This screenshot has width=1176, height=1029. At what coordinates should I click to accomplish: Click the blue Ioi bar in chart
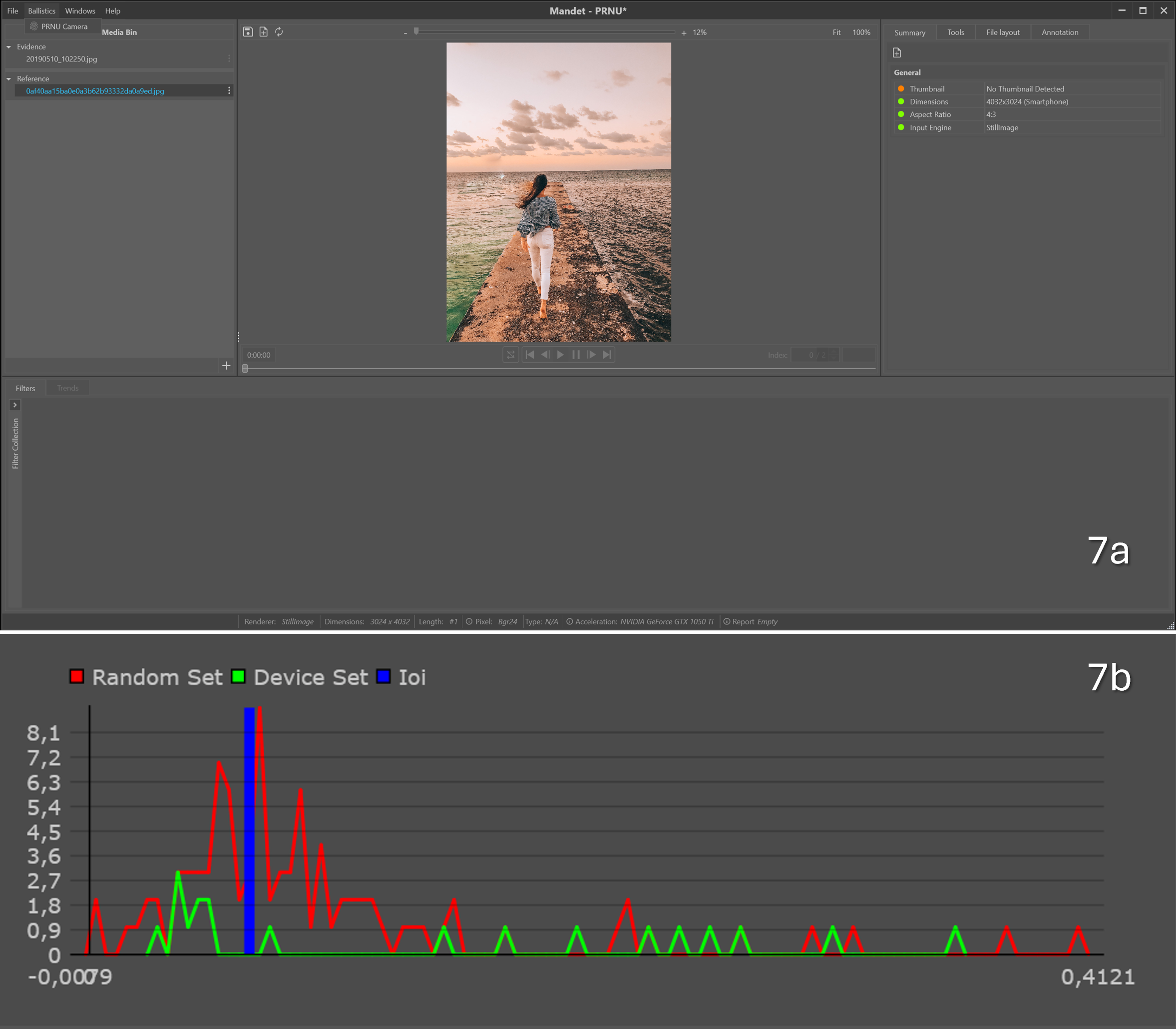coord(249,830)
